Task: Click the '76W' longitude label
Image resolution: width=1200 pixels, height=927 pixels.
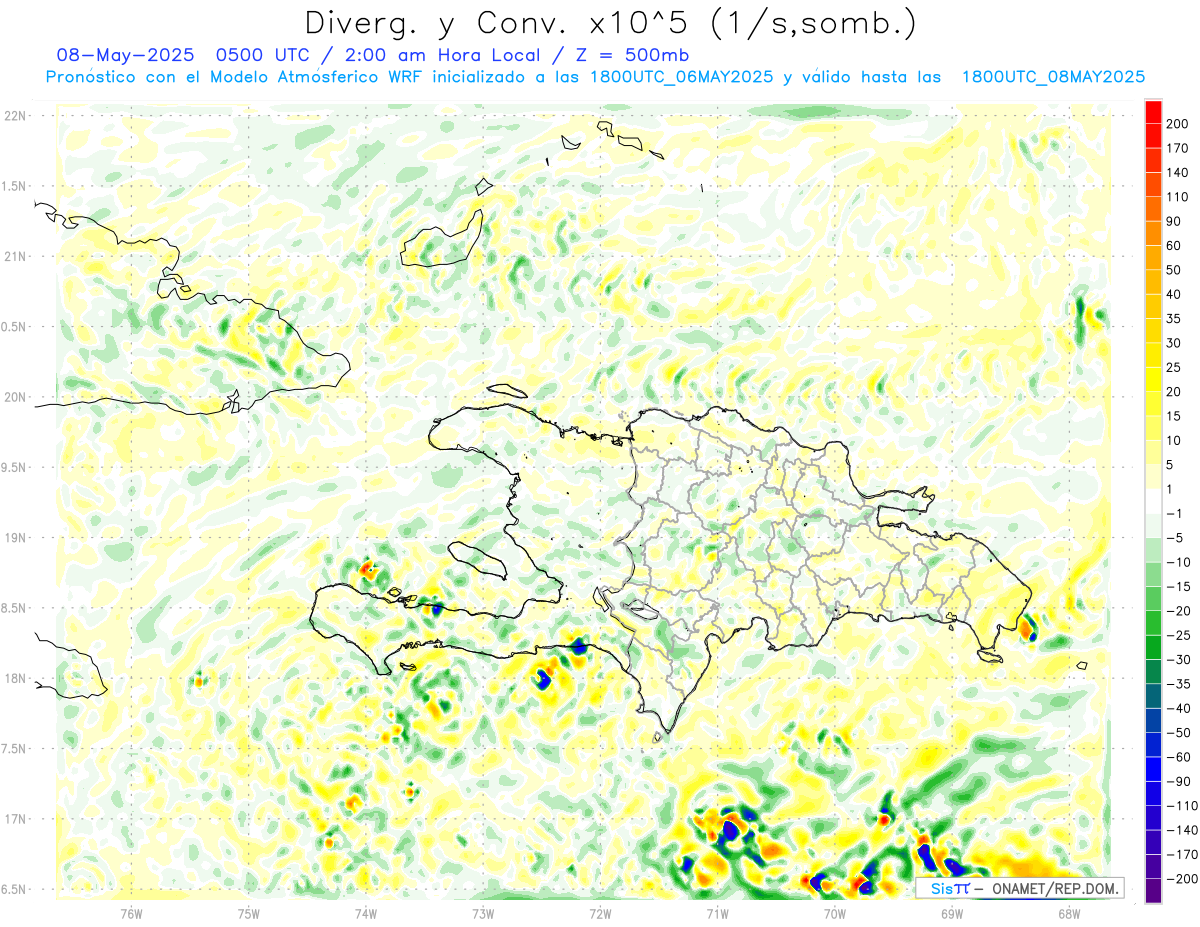Action: (131, 912)
